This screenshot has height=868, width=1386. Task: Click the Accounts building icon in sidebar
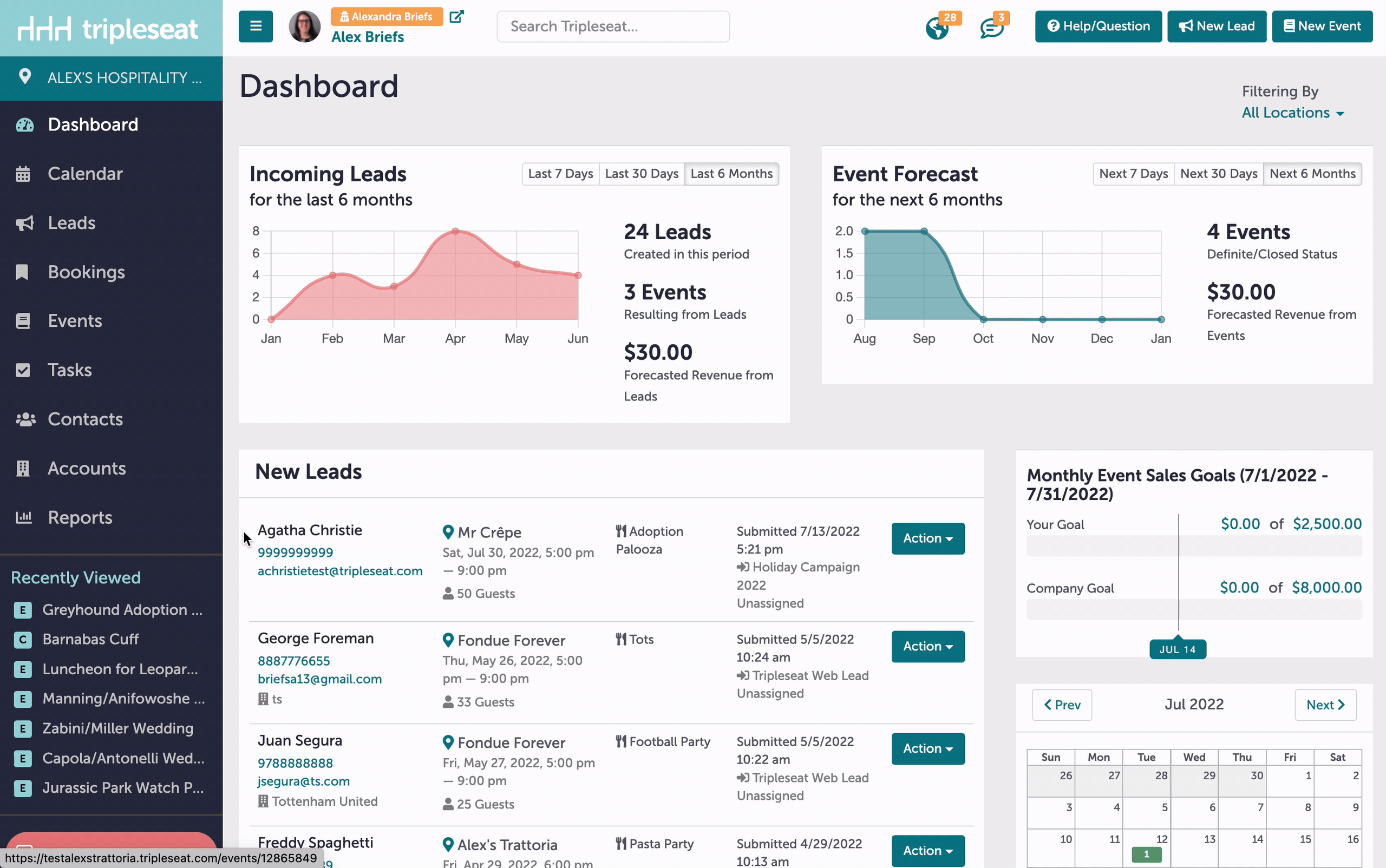[x=22, y=469]
